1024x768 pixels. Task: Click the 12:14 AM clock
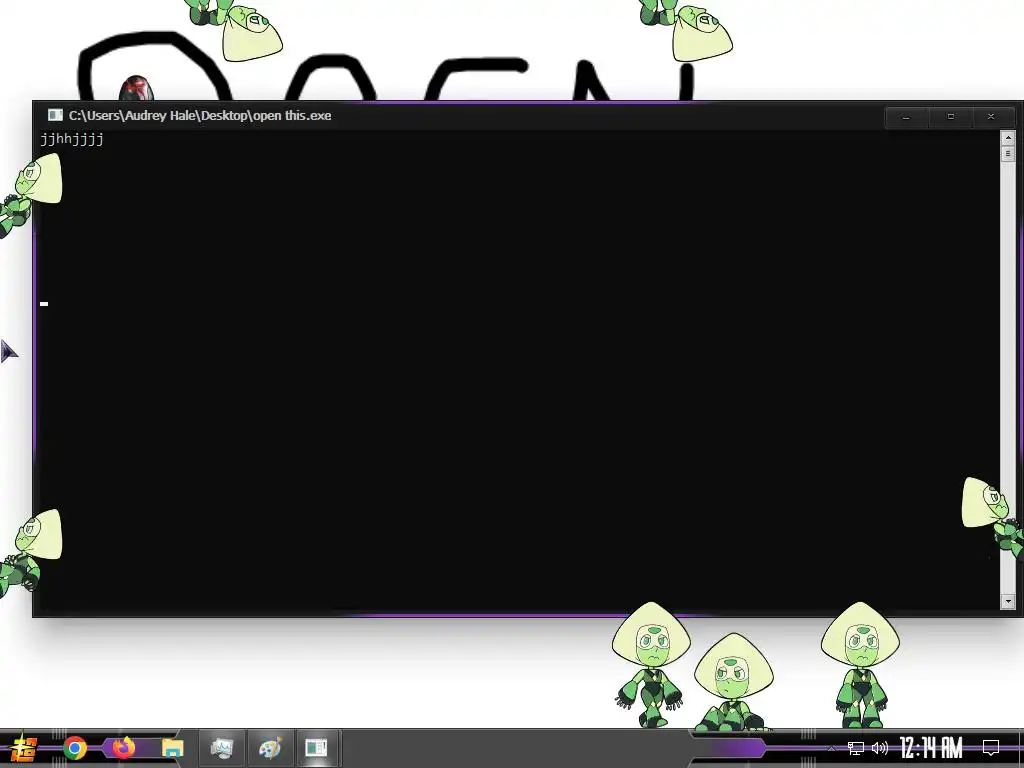click(931, 748)
